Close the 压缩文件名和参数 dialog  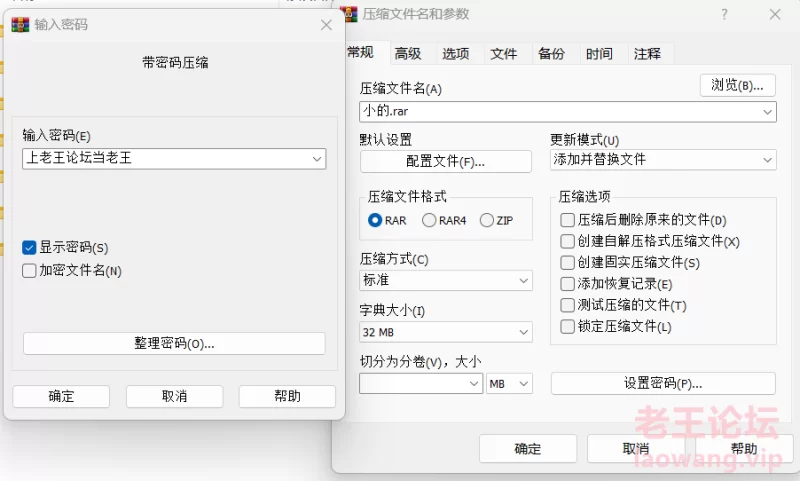tap(775, 14)
